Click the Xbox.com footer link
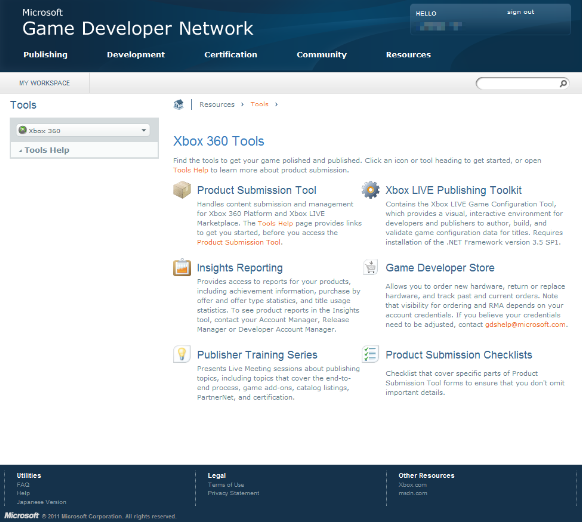Screen dimensions: 582x522 [x=412, y=485]
